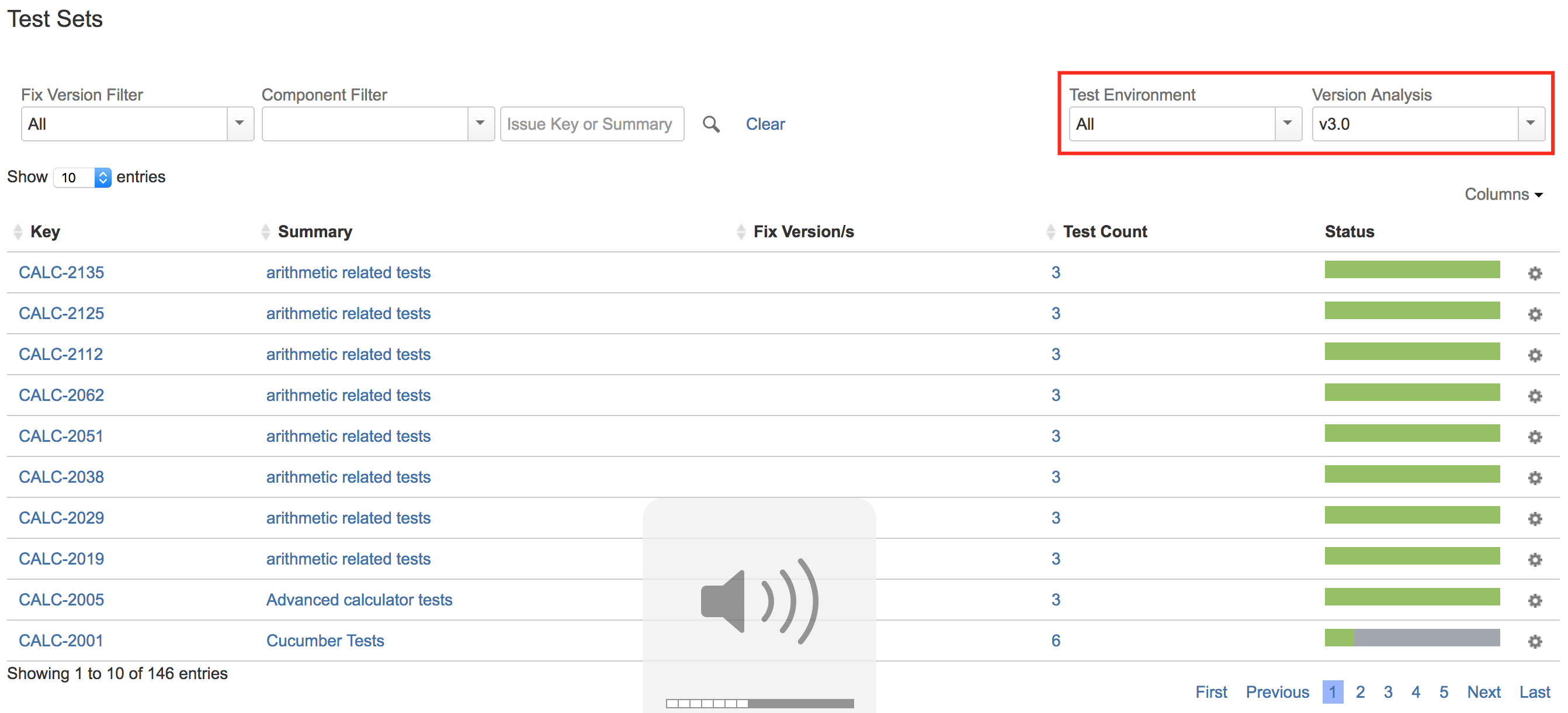Click the green status bar for CALC-2135

[1411, 270]
